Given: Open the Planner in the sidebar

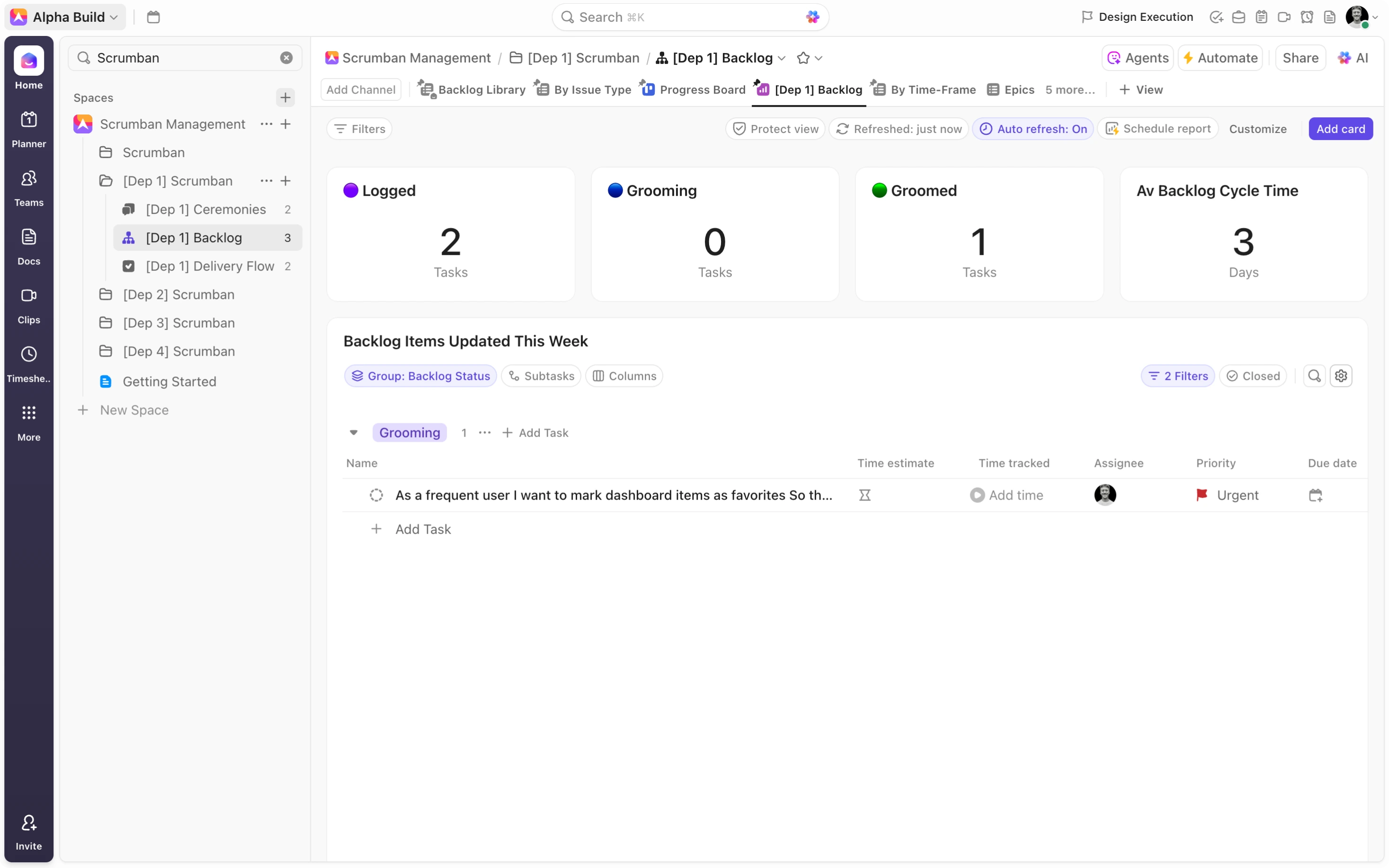Looking at the screenshot, I should click(x=29, y=129).
